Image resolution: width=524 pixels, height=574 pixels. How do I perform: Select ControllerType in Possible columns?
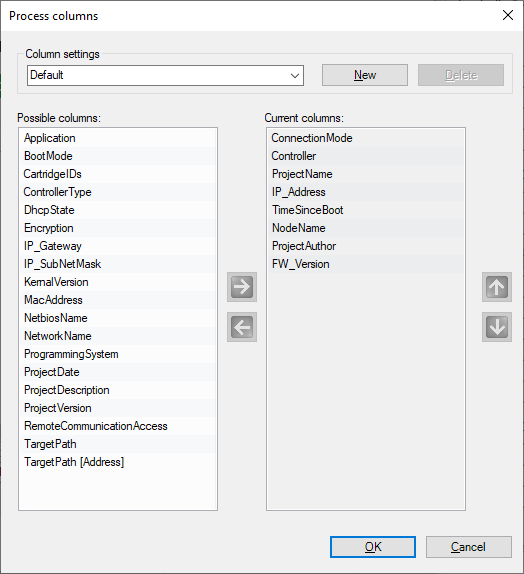click(118, 192)
